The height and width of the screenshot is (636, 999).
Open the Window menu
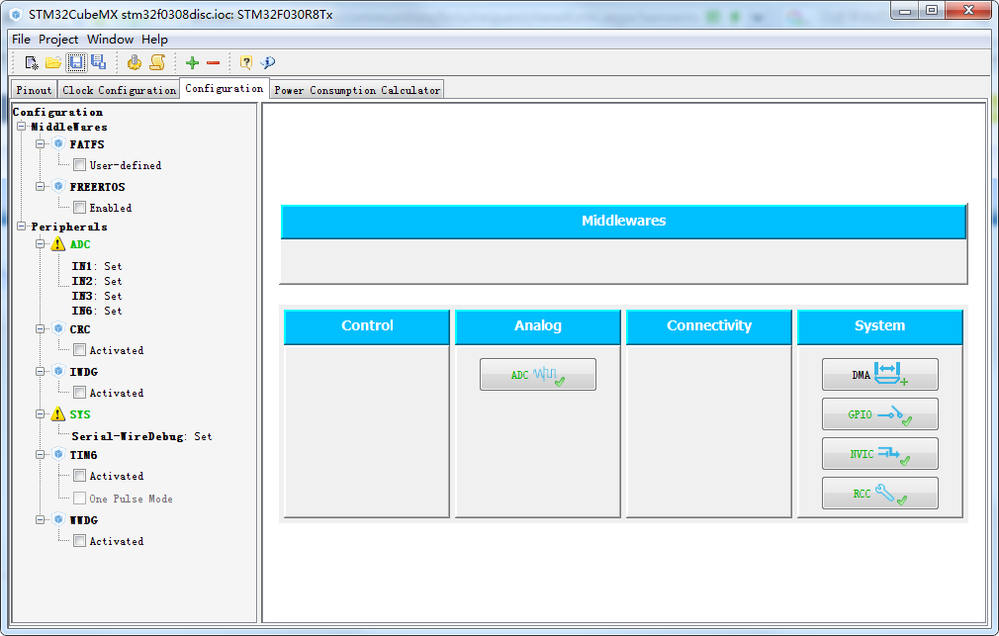(x=110, y=40)
